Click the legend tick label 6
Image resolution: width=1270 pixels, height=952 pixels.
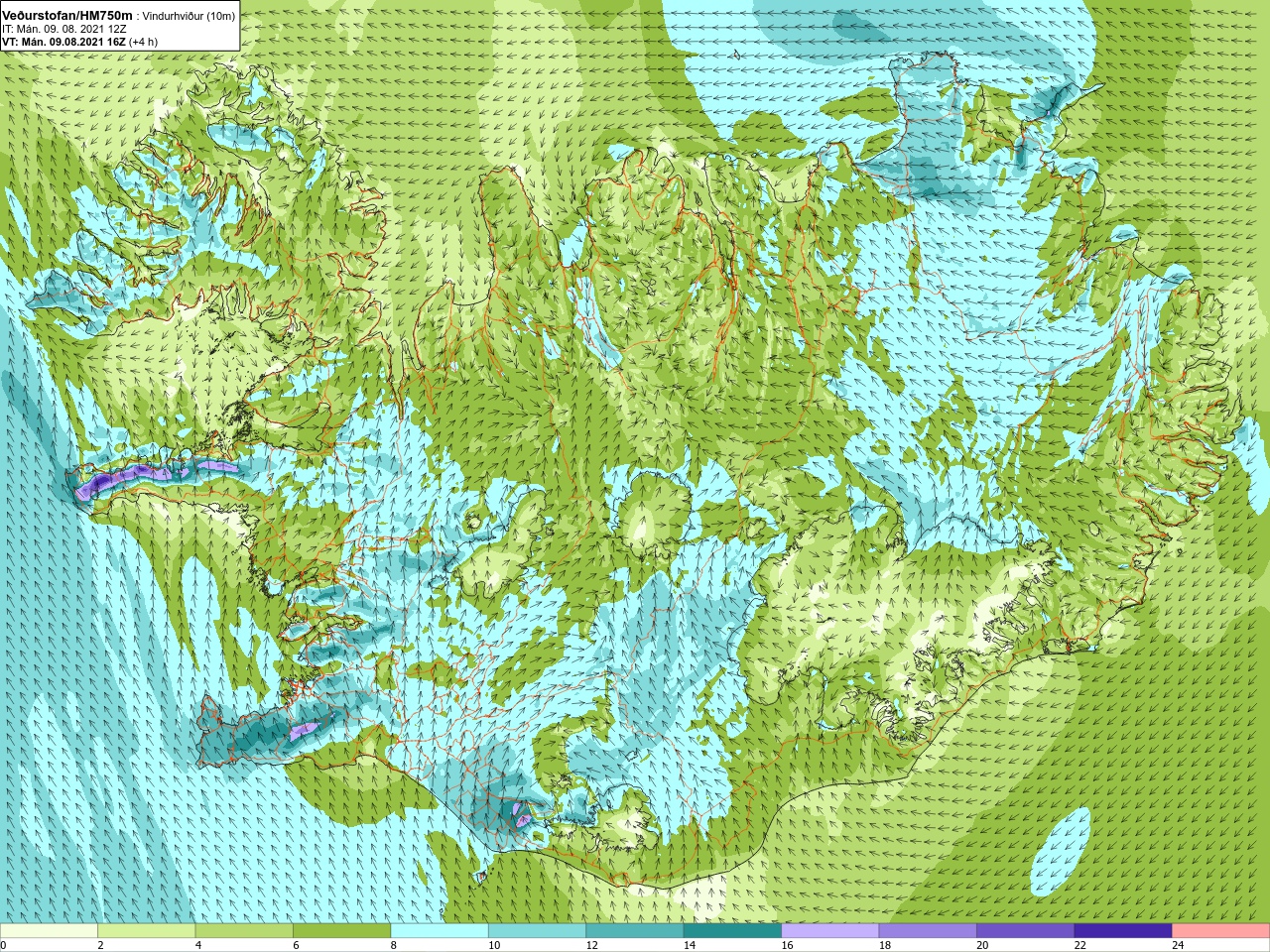[x=296, y=945]
